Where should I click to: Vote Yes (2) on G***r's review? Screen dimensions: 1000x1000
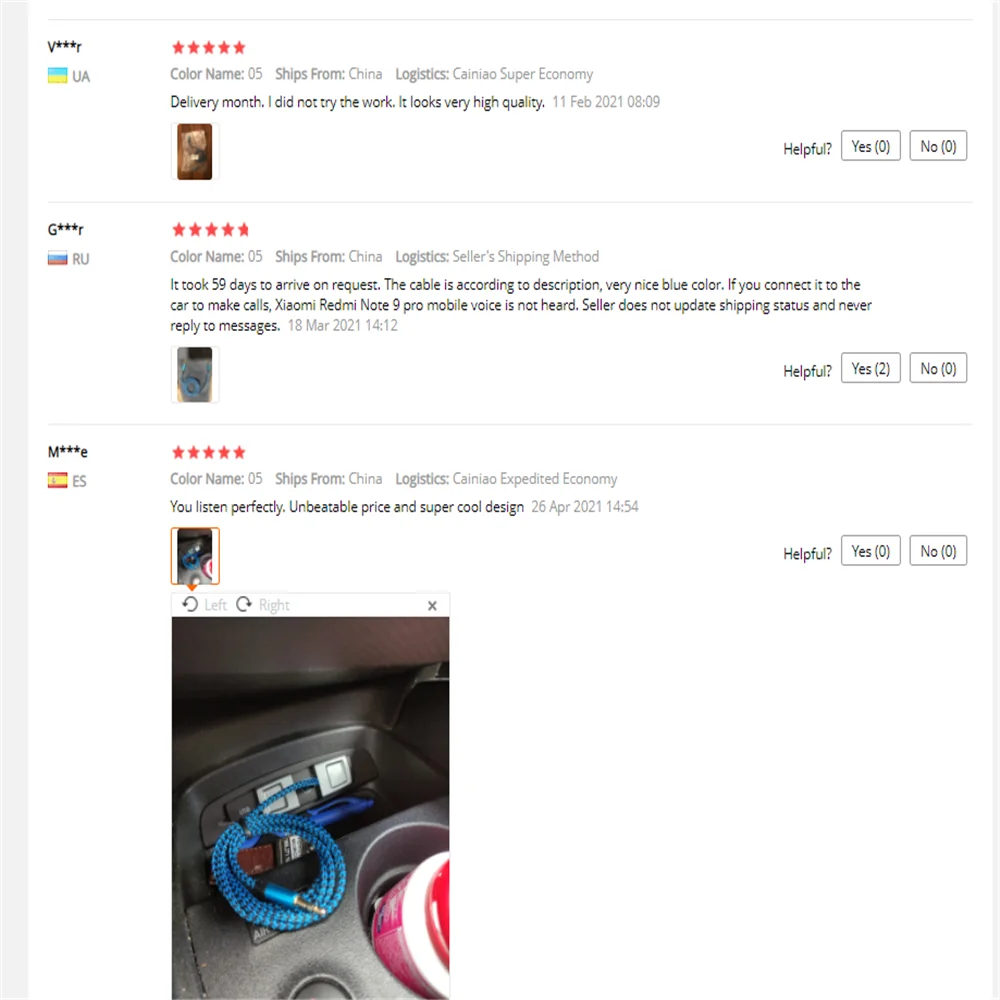871,368
